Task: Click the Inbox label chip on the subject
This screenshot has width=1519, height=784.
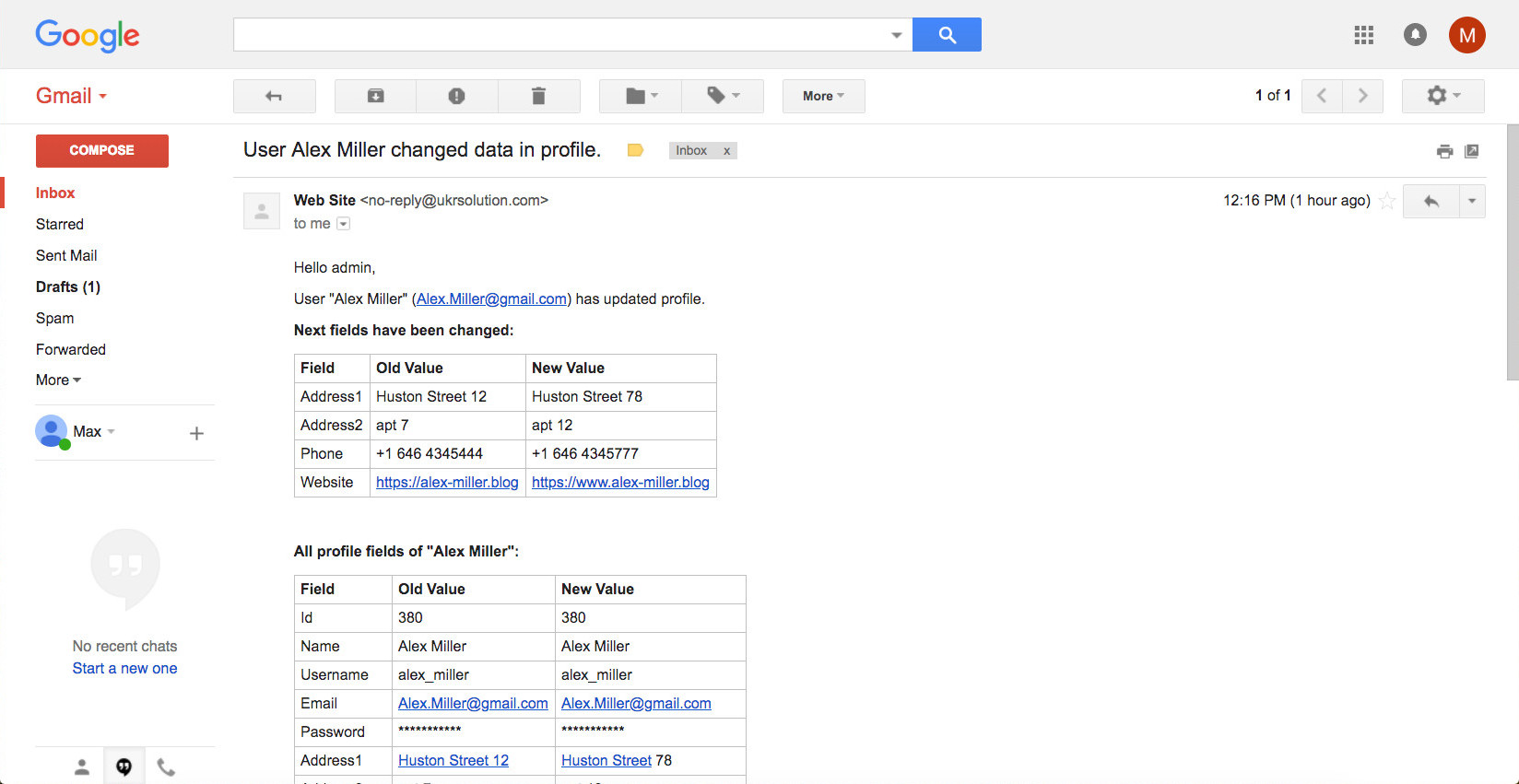Action: click(x=691, y=151)
